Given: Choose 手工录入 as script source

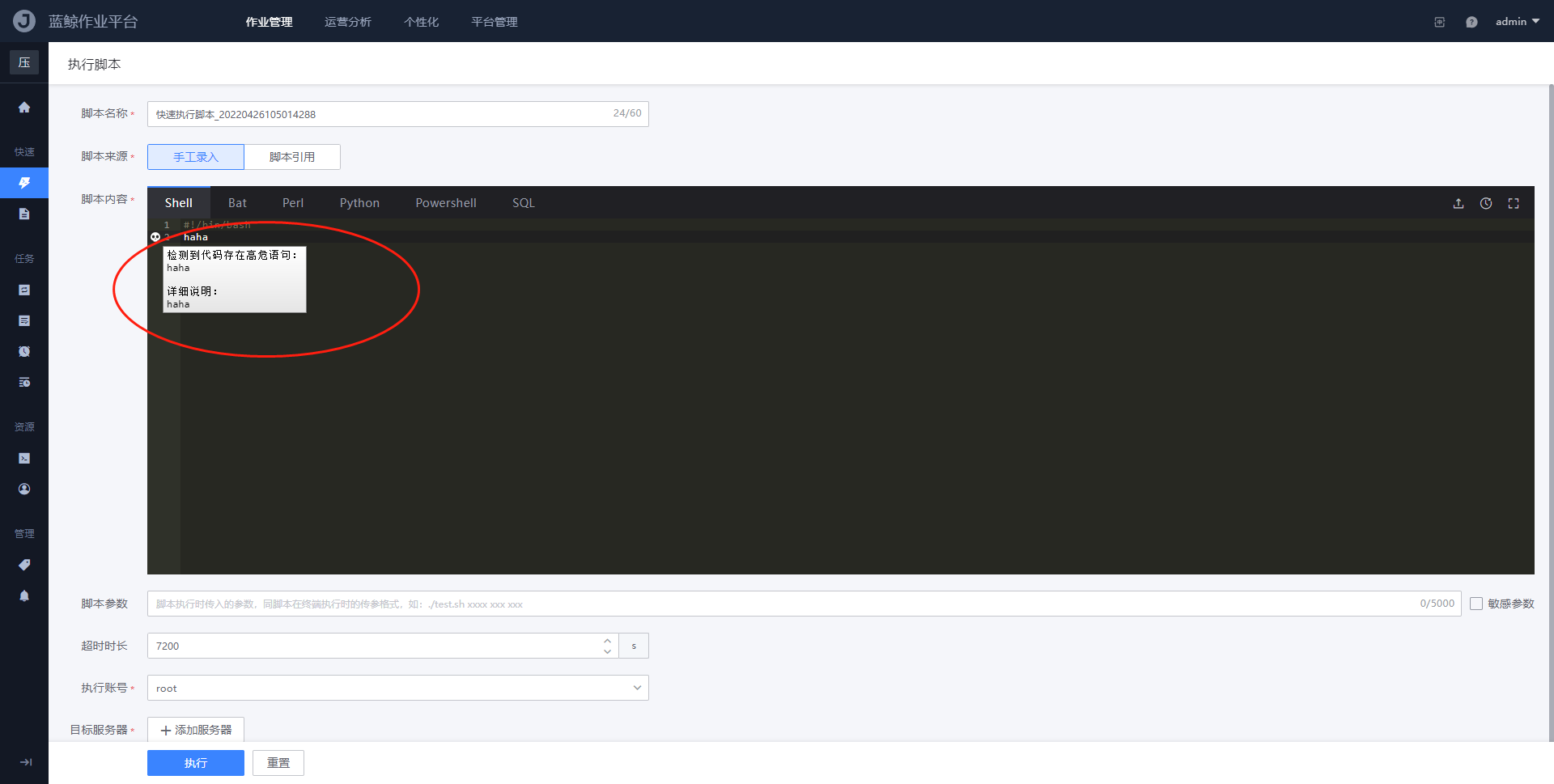Looking at the screenshot, I should pyautogui.click(x=196, y=157).
